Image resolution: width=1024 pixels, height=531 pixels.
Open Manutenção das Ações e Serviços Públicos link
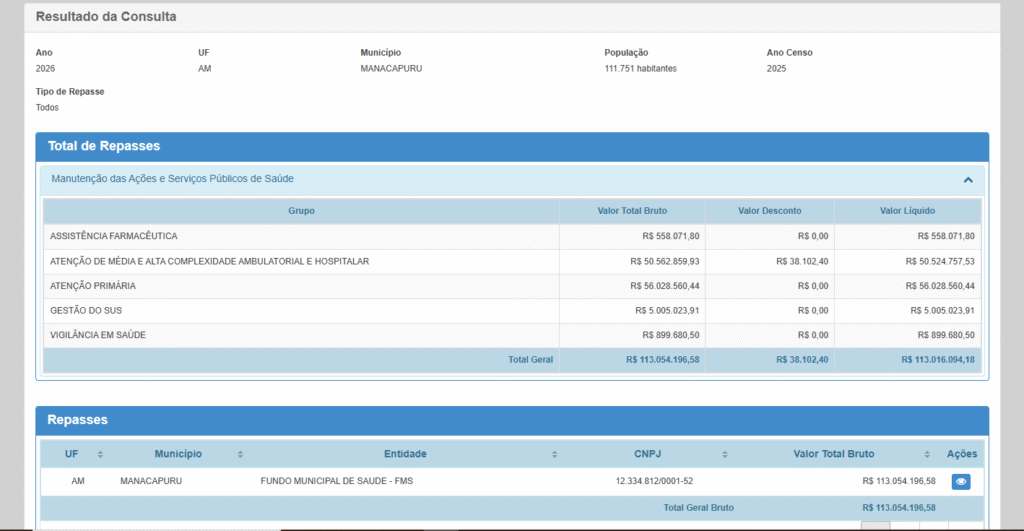(x=172, y=178)
